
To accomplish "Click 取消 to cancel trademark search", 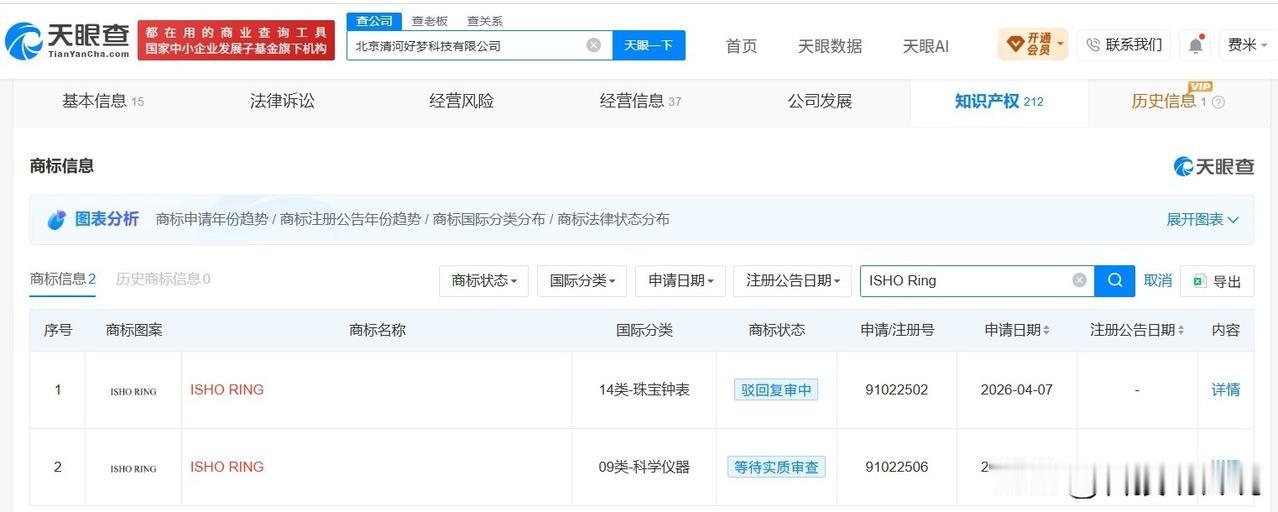I will (1158, 281).
